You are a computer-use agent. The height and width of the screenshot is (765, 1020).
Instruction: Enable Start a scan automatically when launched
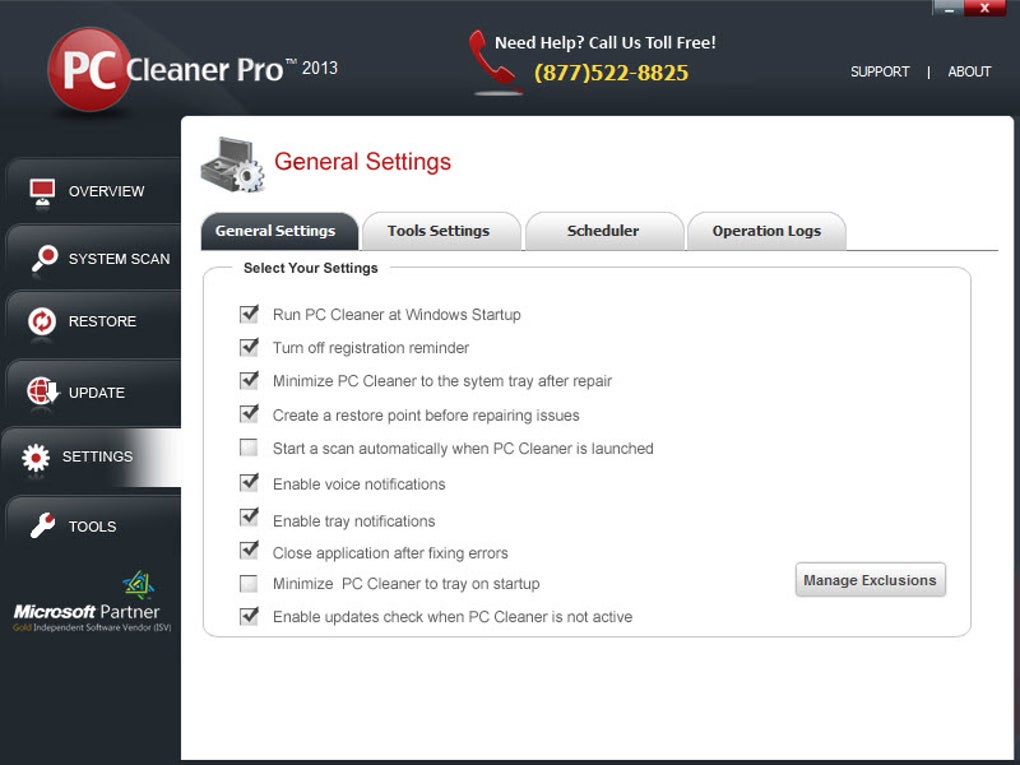pyautogui.click(x=248, y=448)
